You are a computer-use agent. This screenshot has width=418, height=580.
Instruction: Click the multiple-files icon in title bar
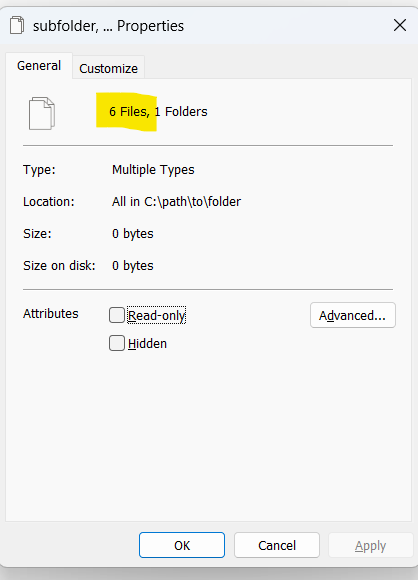click(17, 25)
